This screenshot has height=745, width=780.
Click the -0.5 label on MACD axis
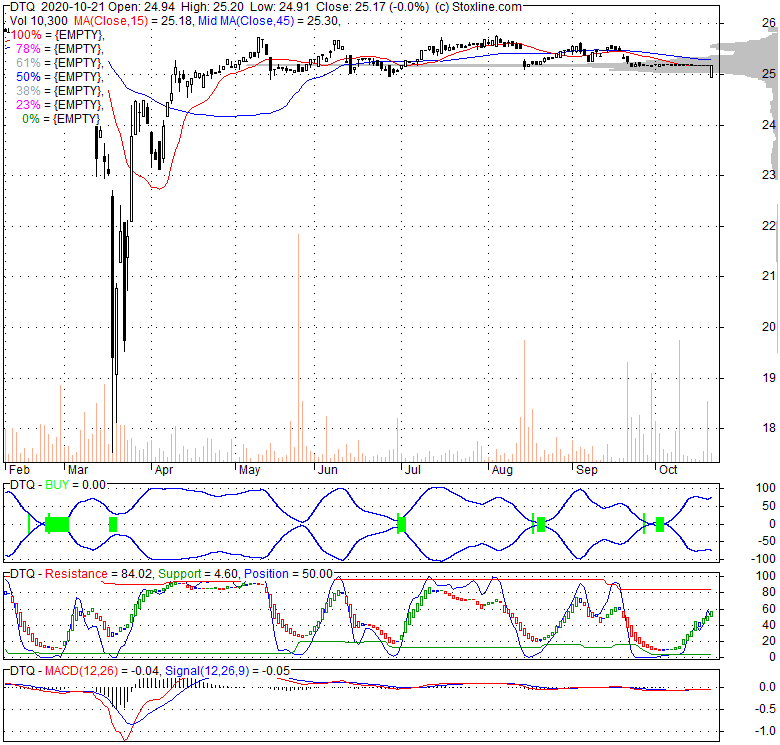(x=767, y=709)
